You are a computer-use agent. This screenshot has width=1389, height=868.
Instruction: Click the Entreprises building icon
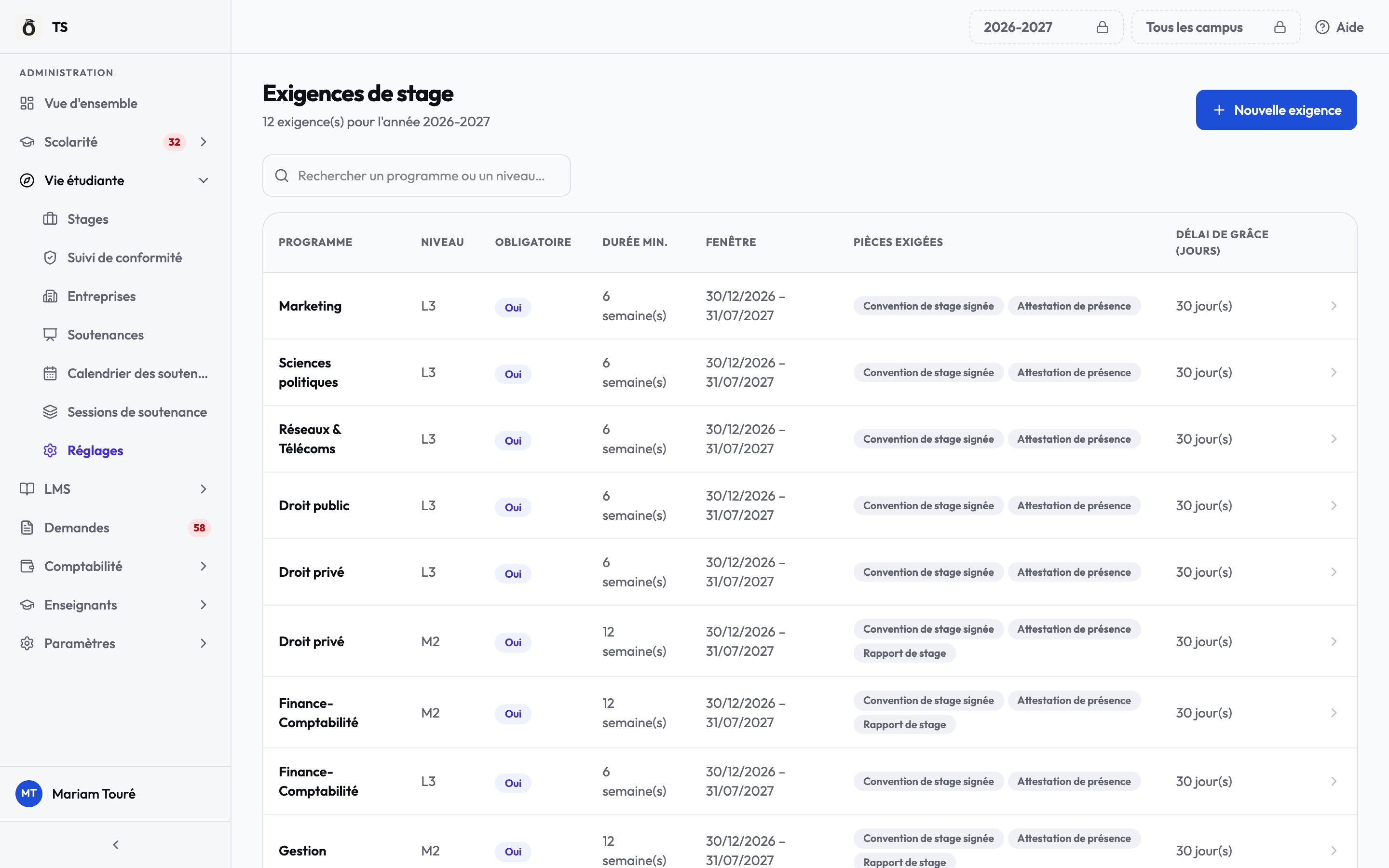click(x=50, y=296)
